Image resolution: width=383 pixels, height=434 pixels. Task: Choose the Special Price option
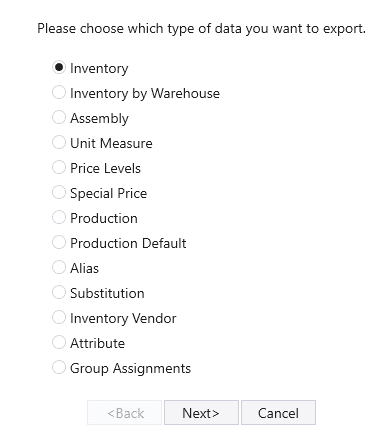pos(59,192)
